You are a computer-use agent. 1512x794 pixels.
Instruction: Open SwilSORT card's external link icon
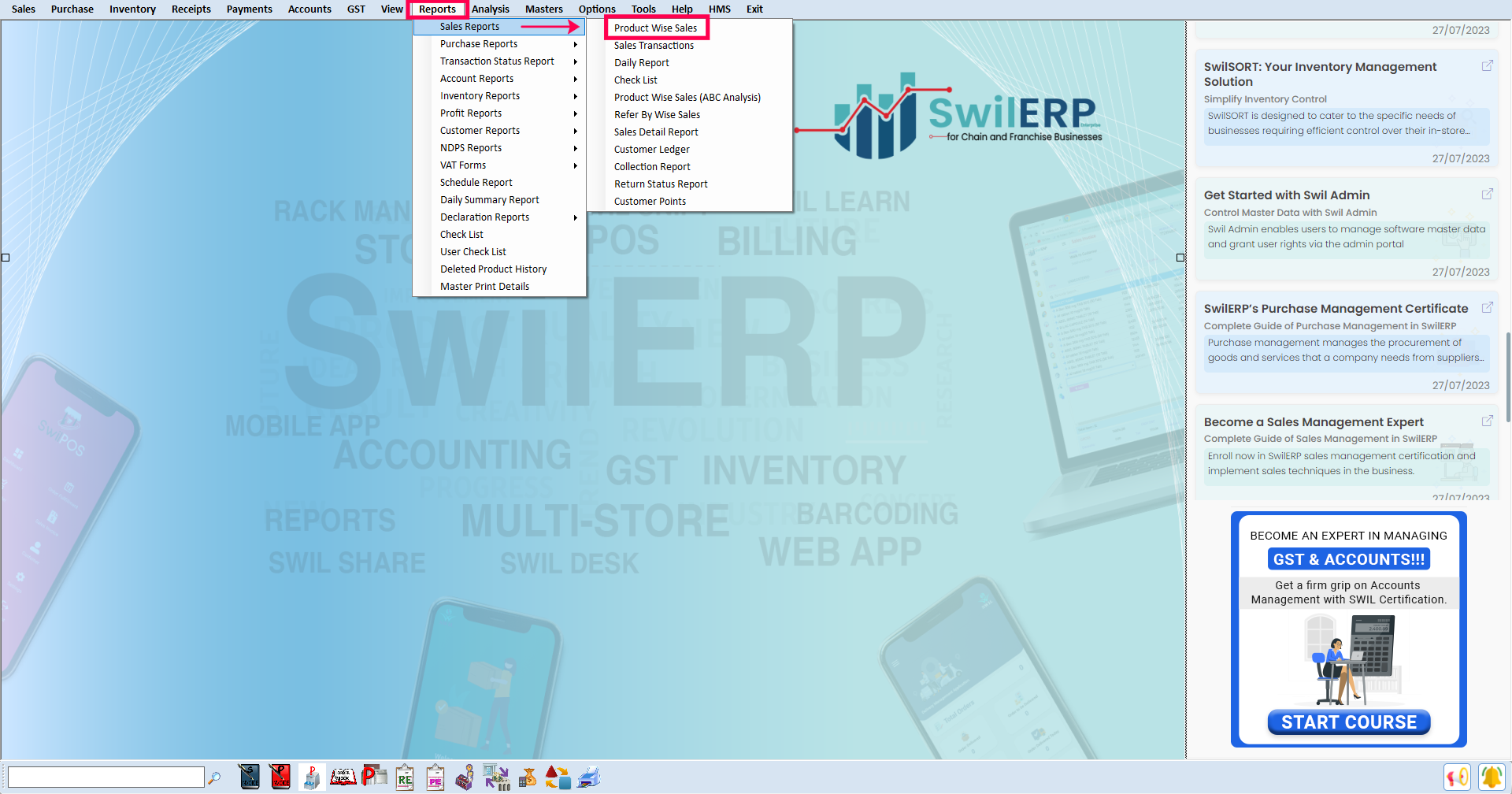click(1487, 66)
